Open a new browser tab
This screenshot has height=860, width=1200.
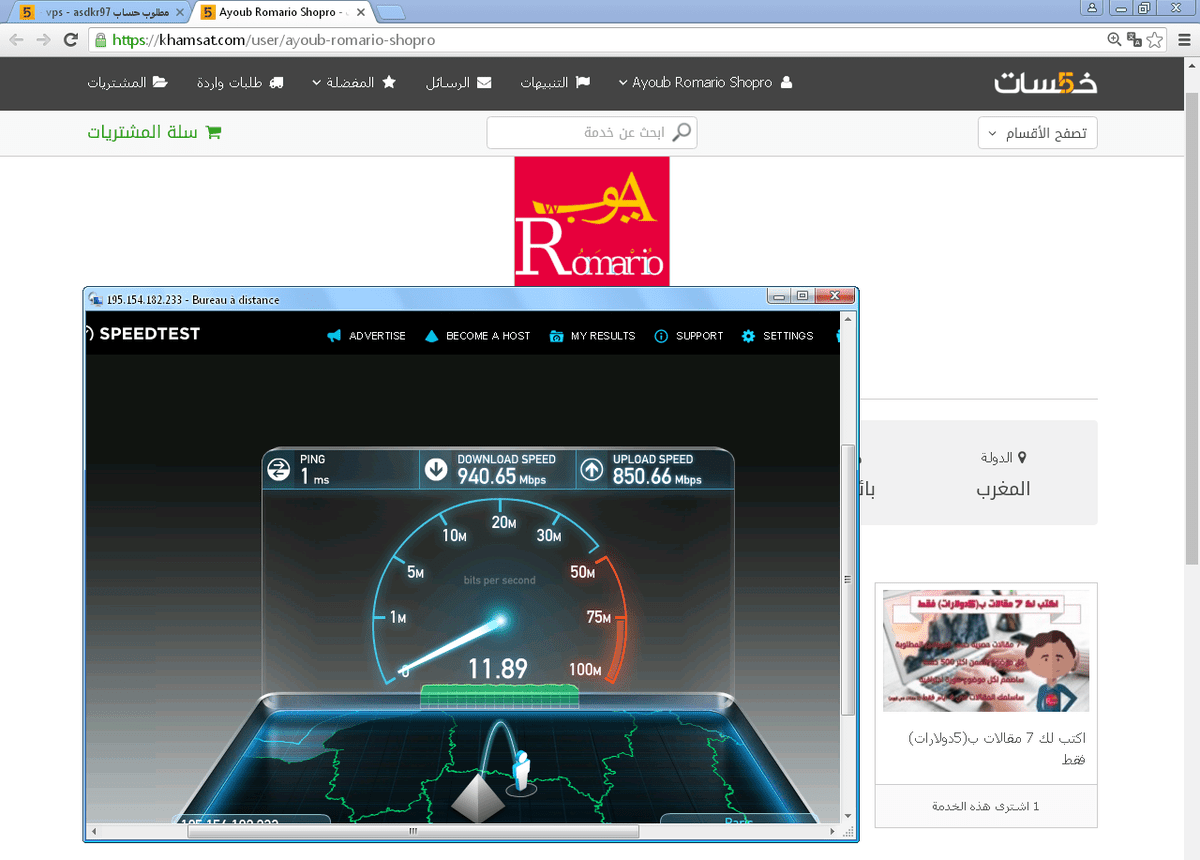tap(391, 13)
